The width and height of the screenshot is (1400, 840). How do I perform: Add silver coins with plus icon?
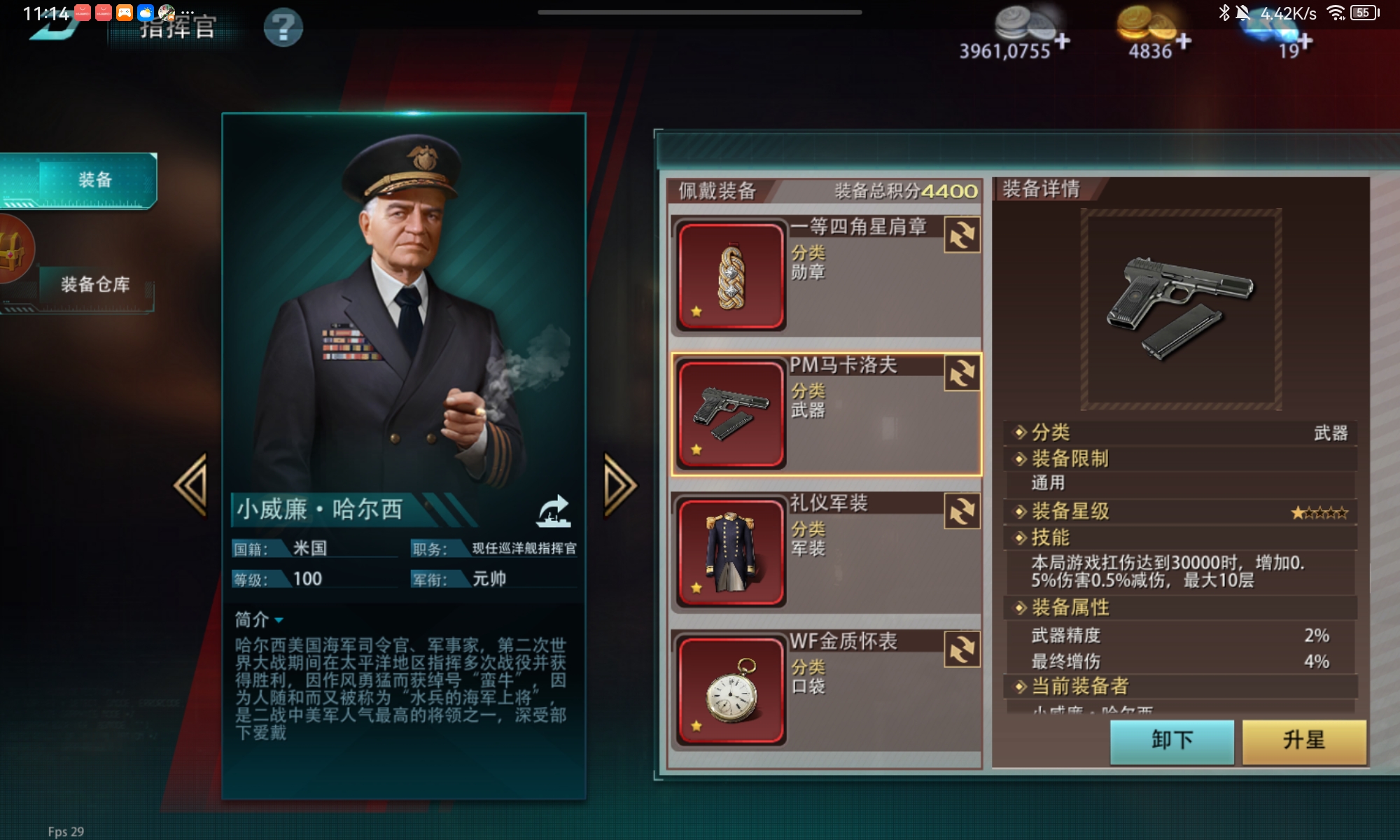1062,41
